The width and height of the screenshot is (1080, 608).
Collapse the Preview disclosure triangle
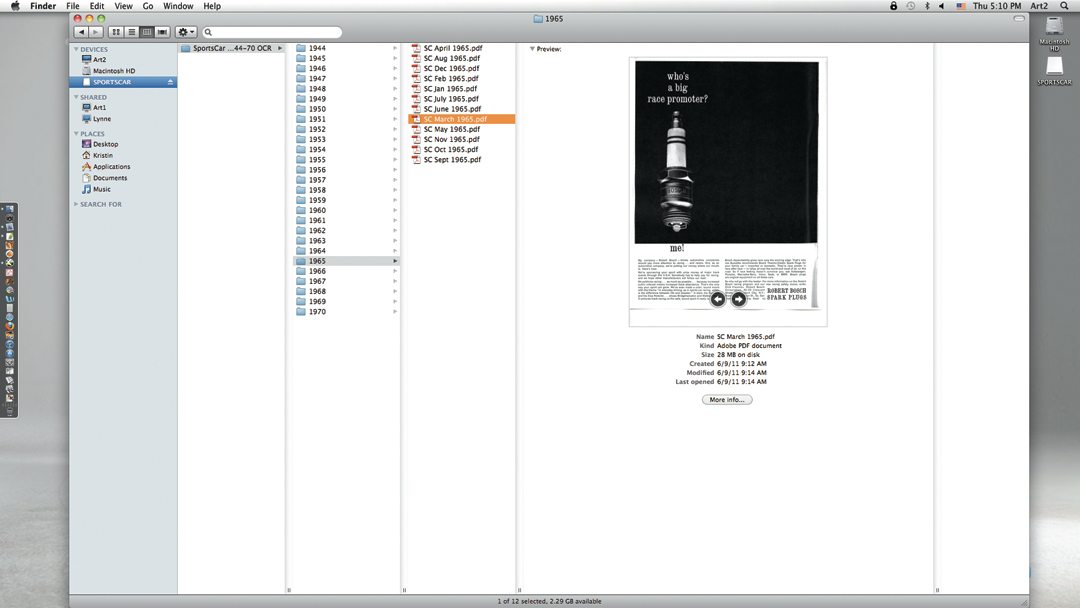pyautogui.click(x=532, y=48)
